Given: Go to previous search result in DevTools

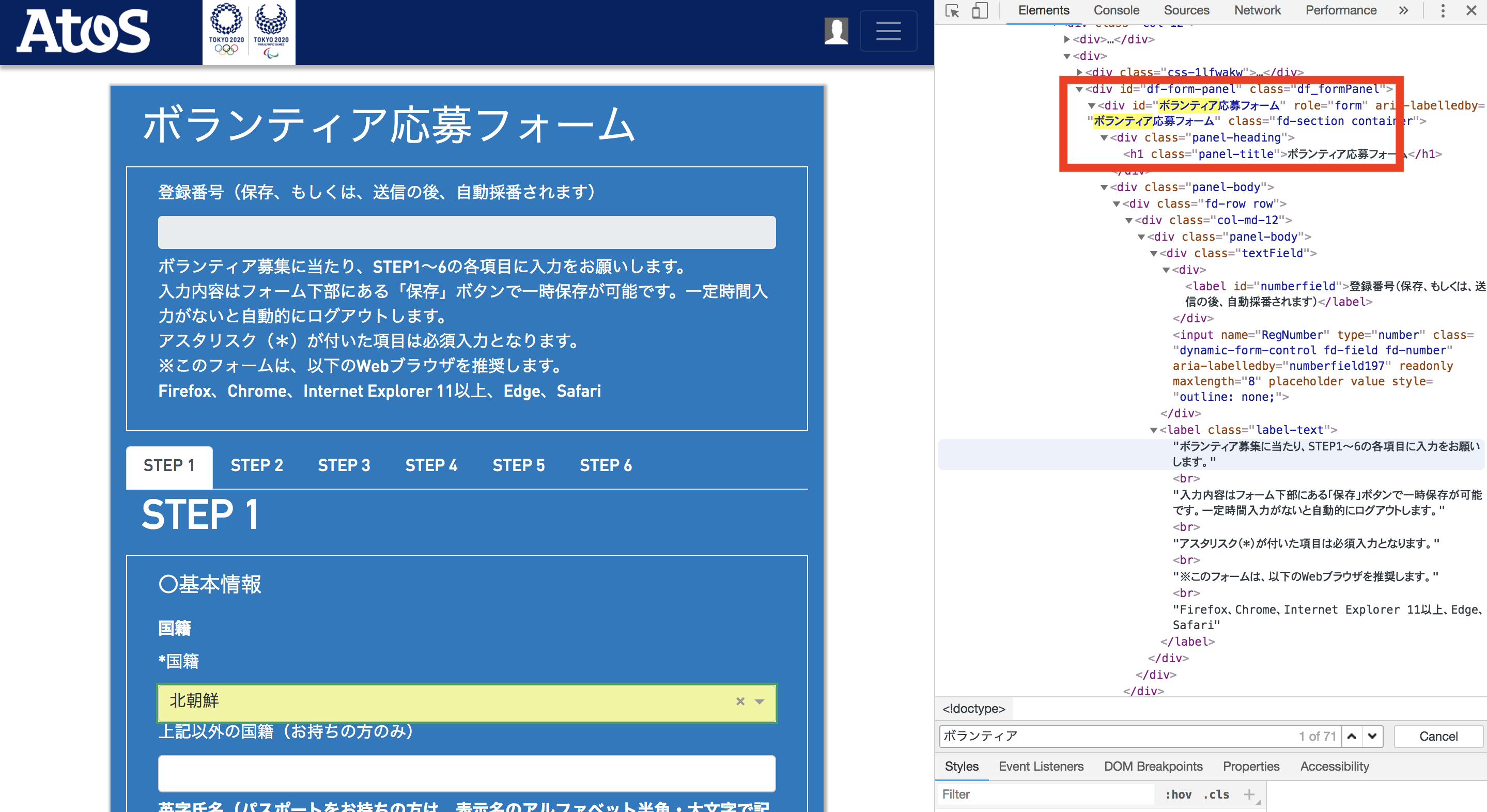Looking at the screenshot, I should point(1351,736).
